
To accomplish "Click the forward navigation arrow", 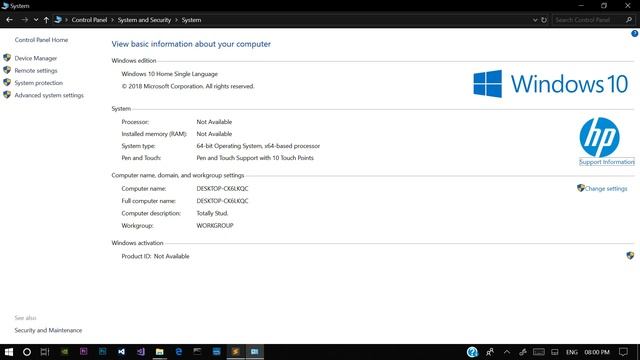I will pyautogui.click(x=24, y=20).
